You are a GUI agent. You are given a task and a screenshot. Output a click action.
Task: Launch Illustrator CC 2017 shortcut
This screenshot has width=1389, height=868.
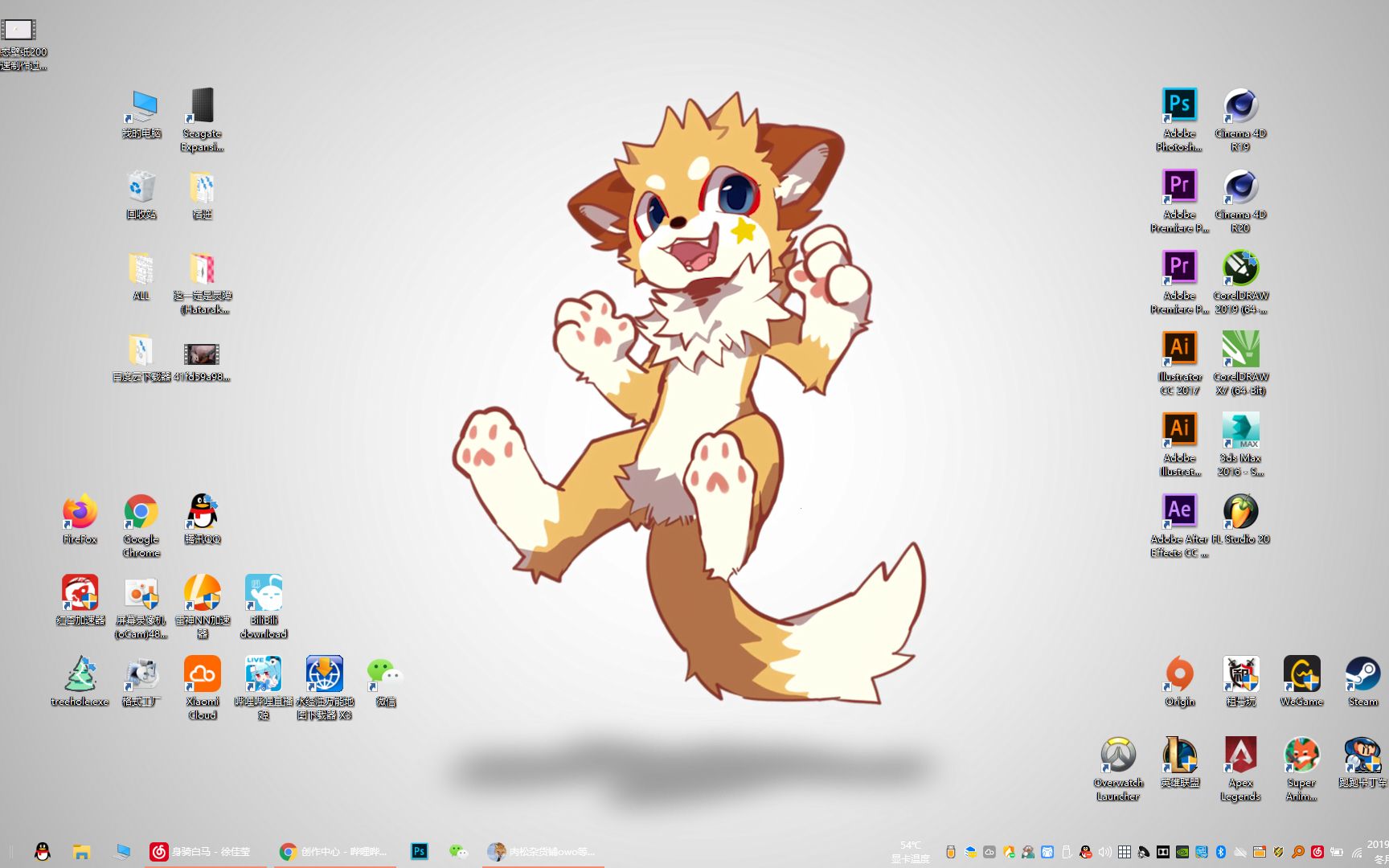point(1179,363)
